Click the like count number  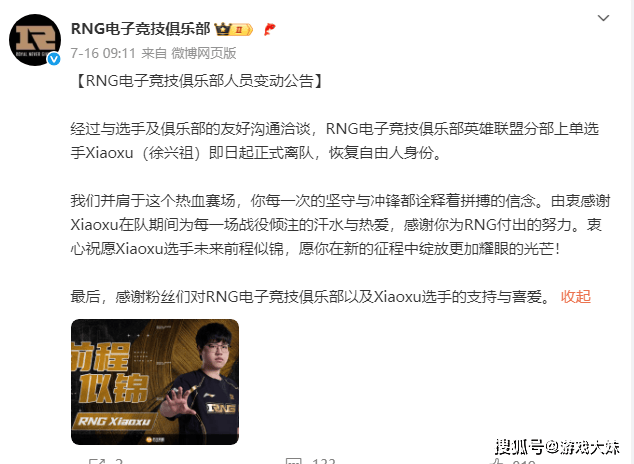coord(524,461)
